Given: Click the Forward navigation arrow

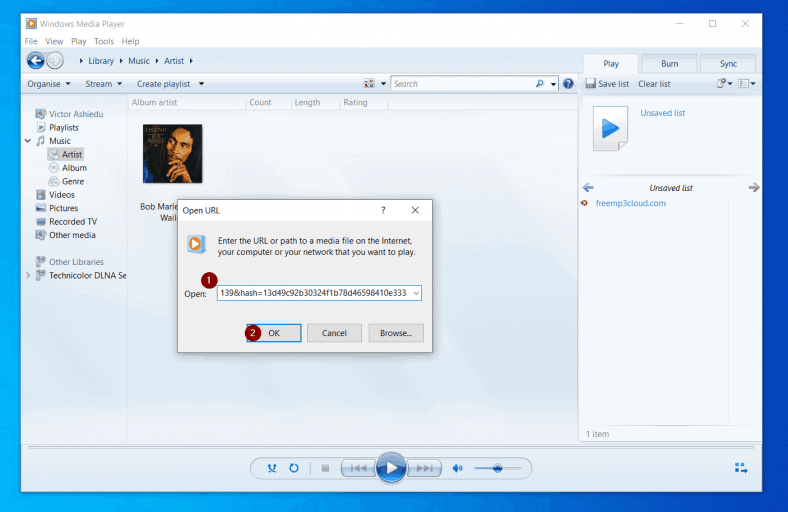Looking at the screenshot, I should click(55, 61).
